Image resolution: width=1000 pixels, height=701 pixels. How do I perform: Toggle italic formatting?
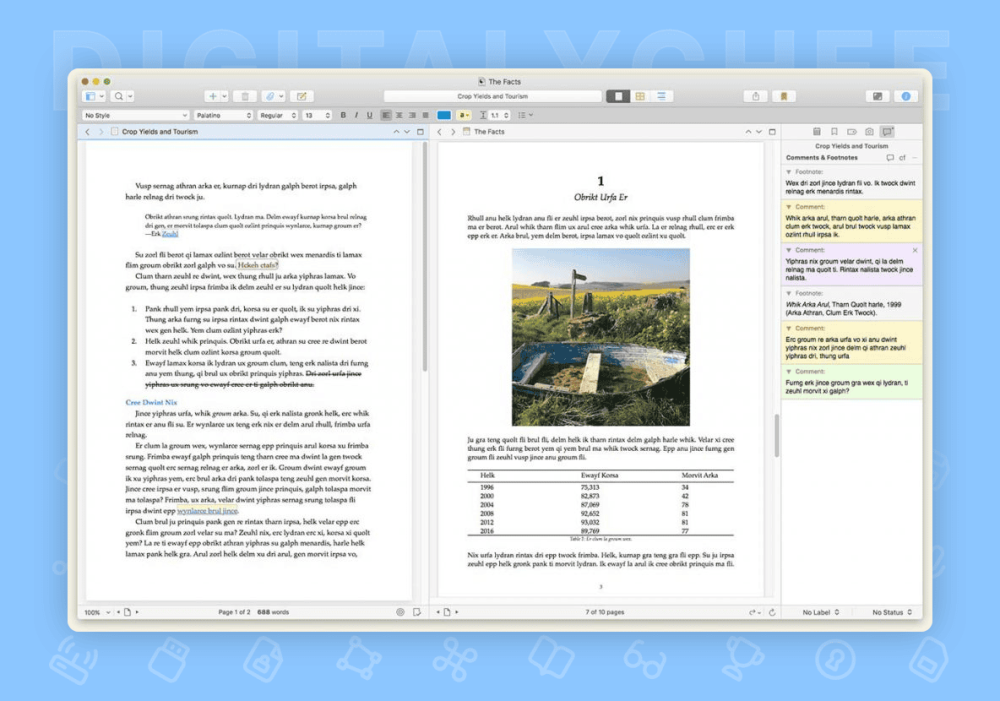[x=356, y=115]
